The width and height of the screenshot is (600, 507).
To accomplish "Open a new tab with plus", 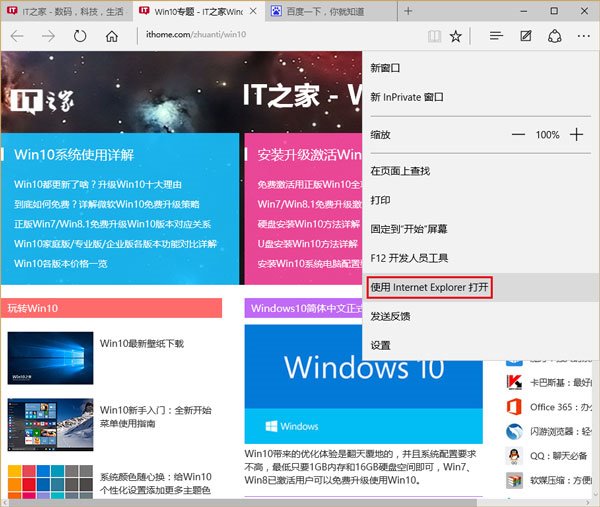I will 407,11.
